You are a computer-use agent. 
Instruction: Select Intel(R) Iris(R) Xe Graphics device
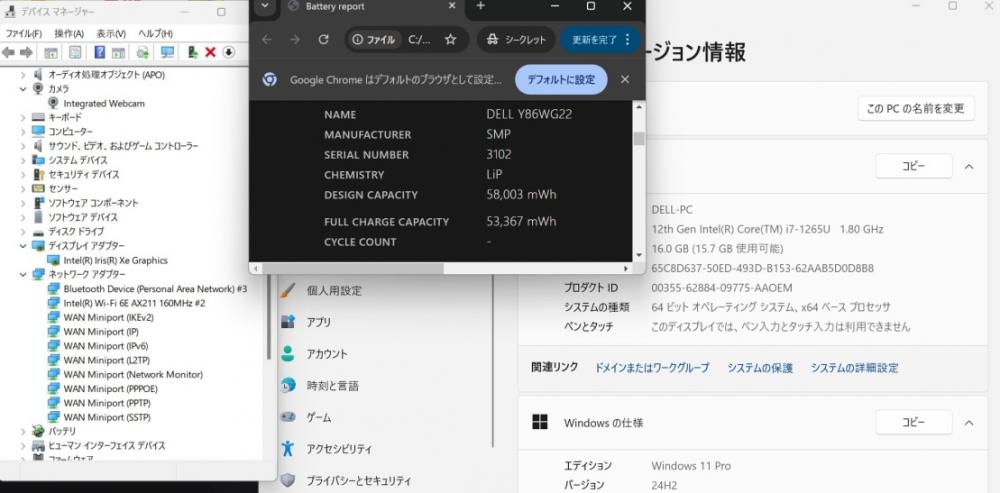coord(115,260)
